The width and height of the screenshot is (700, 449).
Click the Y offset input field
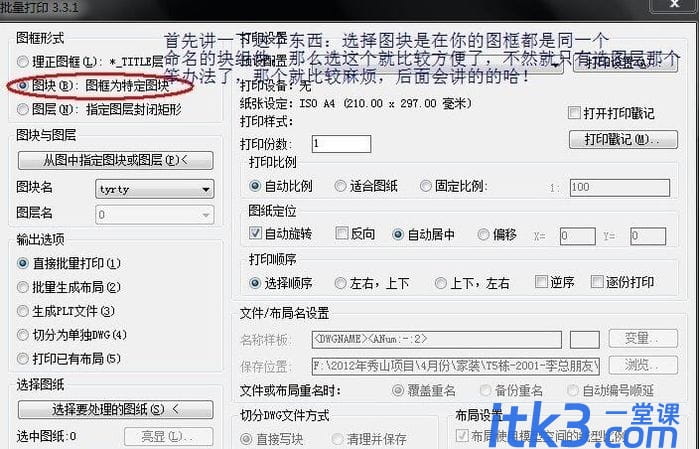tap(648, 236)
